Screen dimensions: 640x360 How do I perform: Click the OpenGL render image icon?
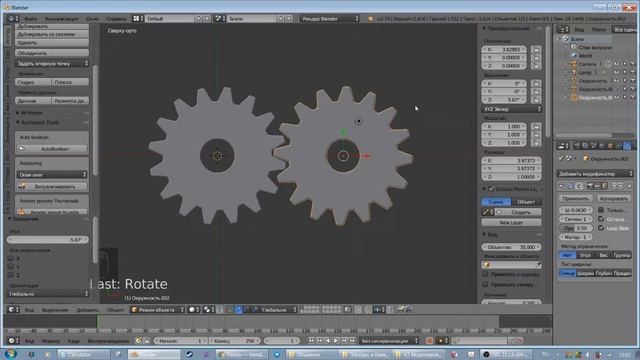[x=400, y=310]
